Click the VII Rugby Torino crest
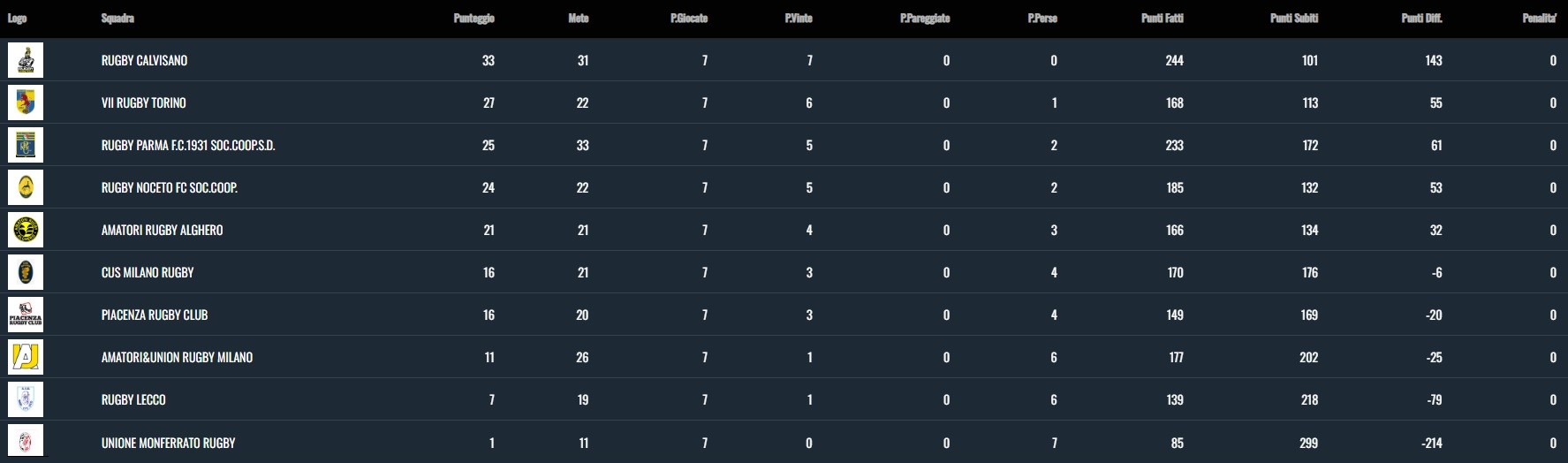1568x463 pixels. click(x=26, y=102)
